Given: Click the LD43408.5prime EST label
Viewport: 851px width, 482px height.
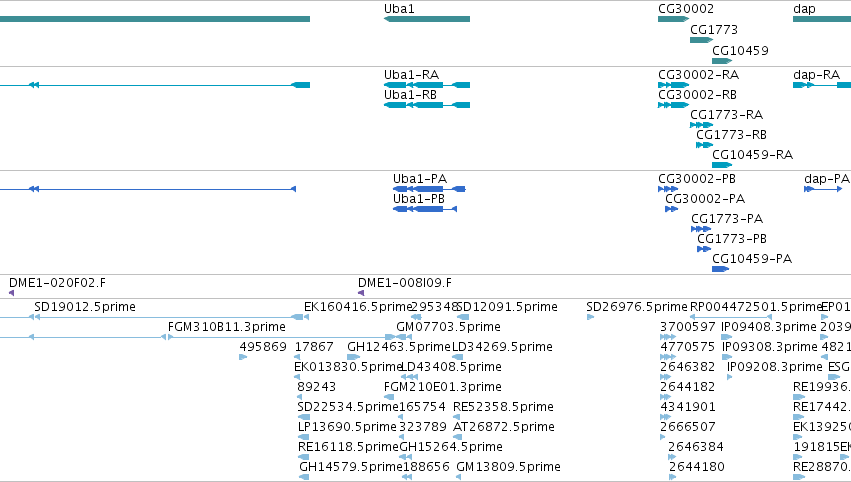Looking at the screenshot, I should pos(451,367).
